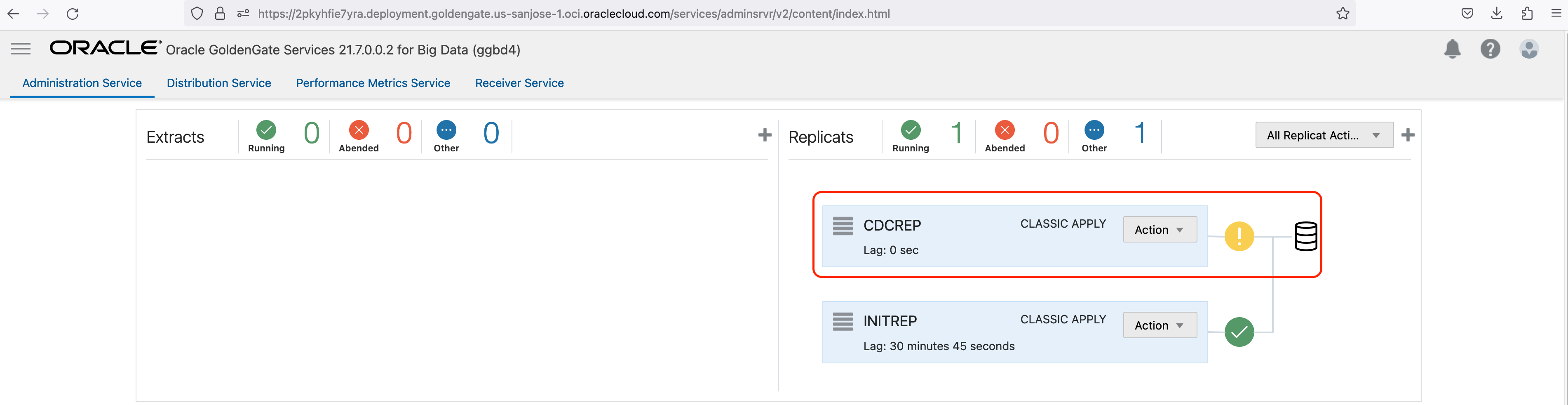The image size is (1568, 405).
Task: Switch to the Distribution Service tab
Action: (218, 83)
